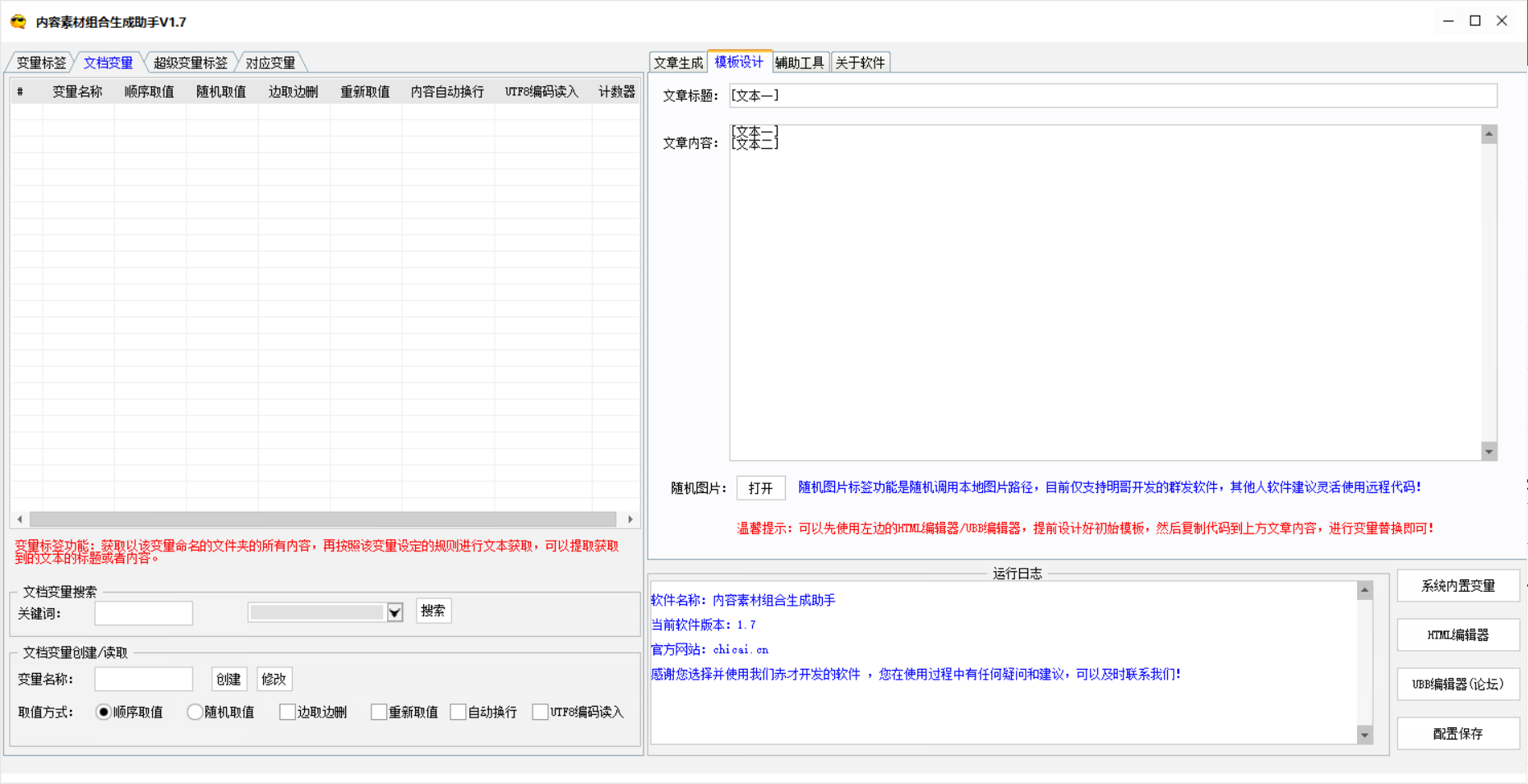1528x784 pixels.
Task: Focus the 变量名称 input field
Action: click(144, 679)
